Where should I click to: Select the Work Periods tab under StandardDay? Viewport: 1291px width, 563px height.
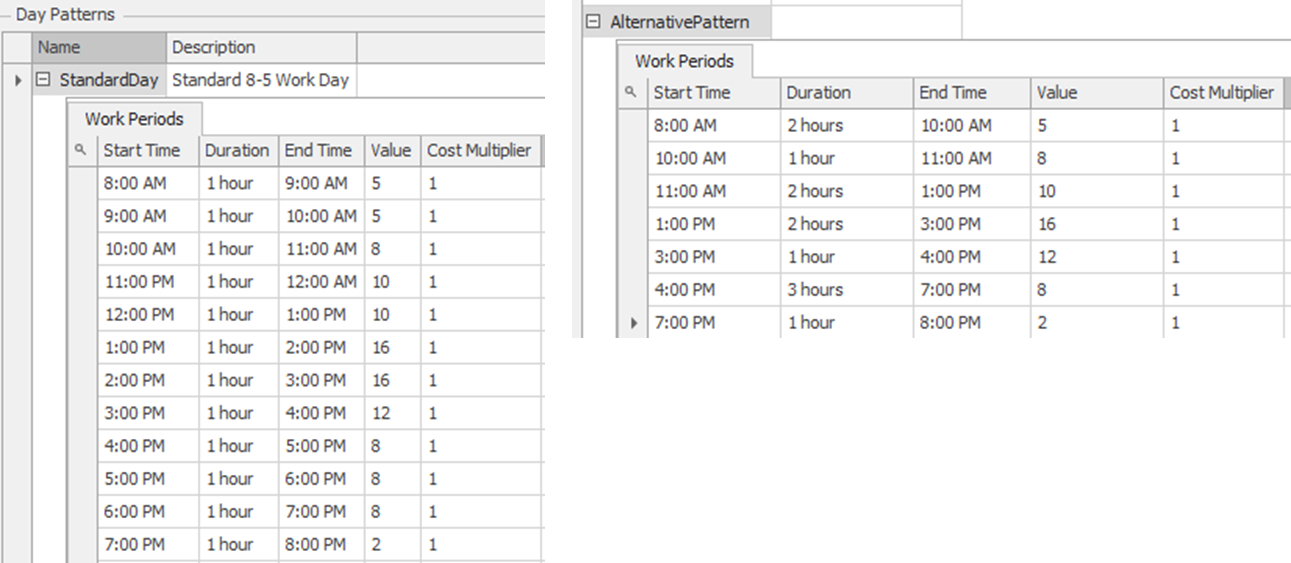click(134, 119)
